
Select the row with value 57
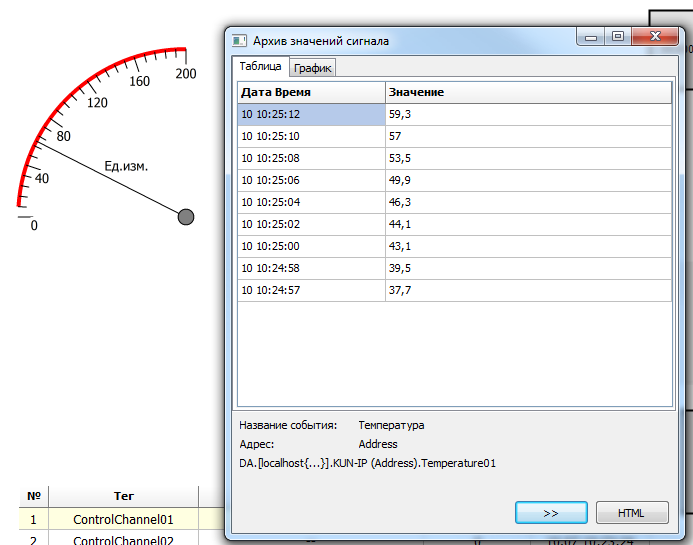coord(528,136)
